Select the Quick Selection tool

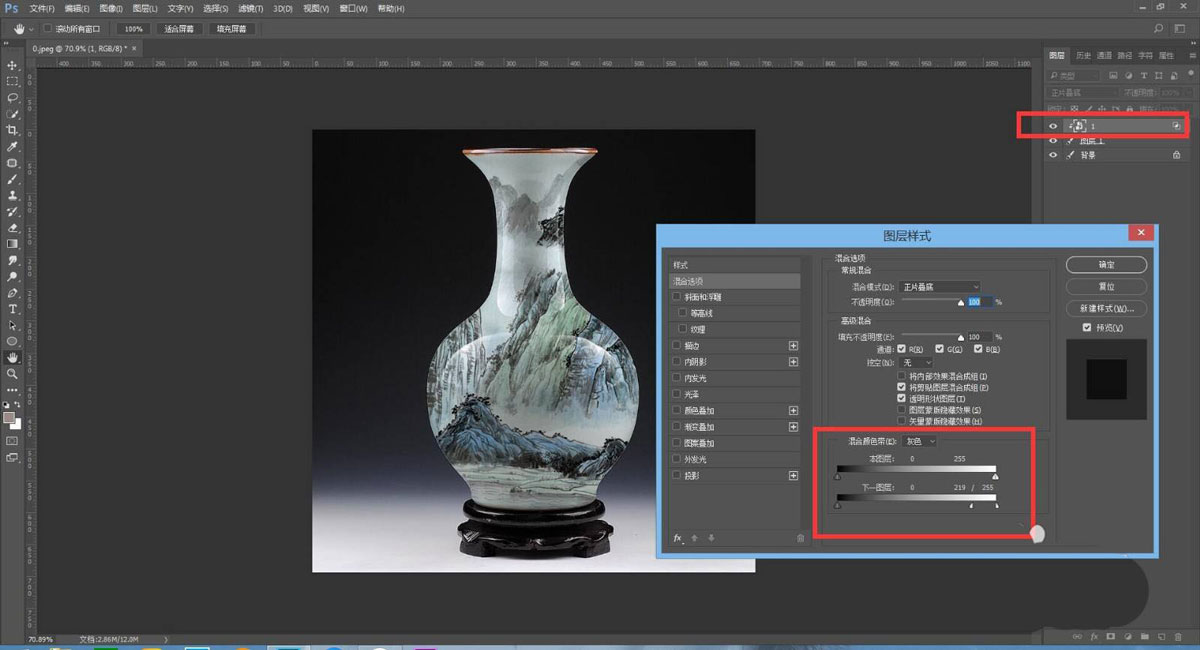click(x=13, y=114)
